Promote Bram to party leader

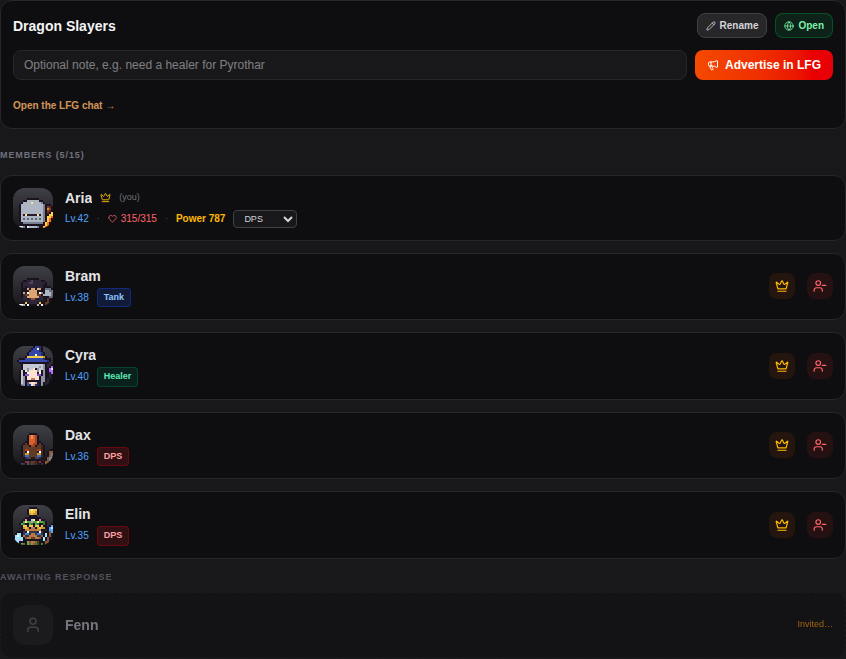(781, 286)
